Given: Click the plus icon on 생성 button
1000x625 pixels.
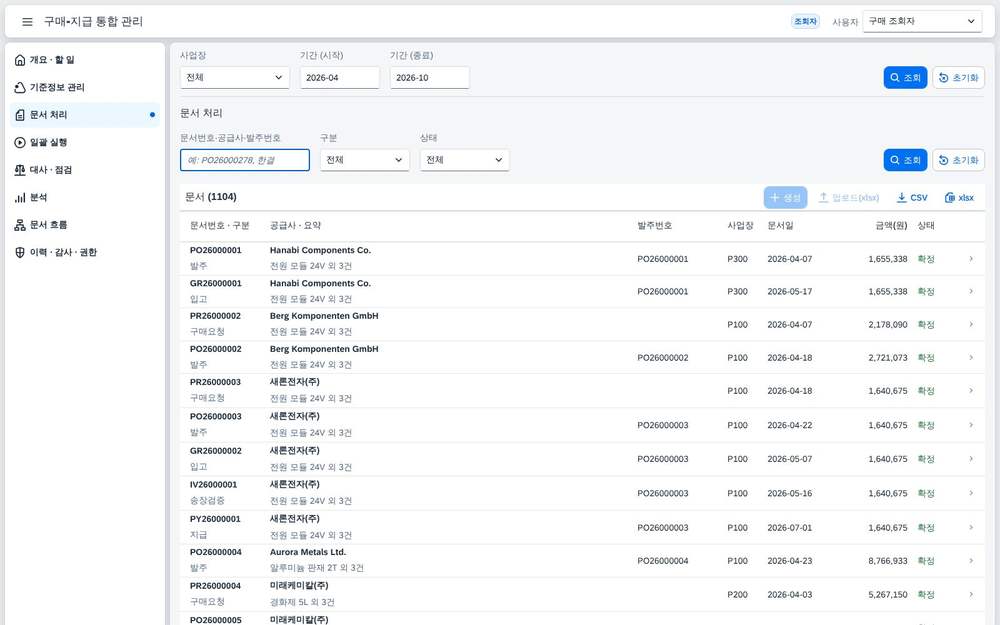Looking at the screenshot, I should (x=774, y=198).
